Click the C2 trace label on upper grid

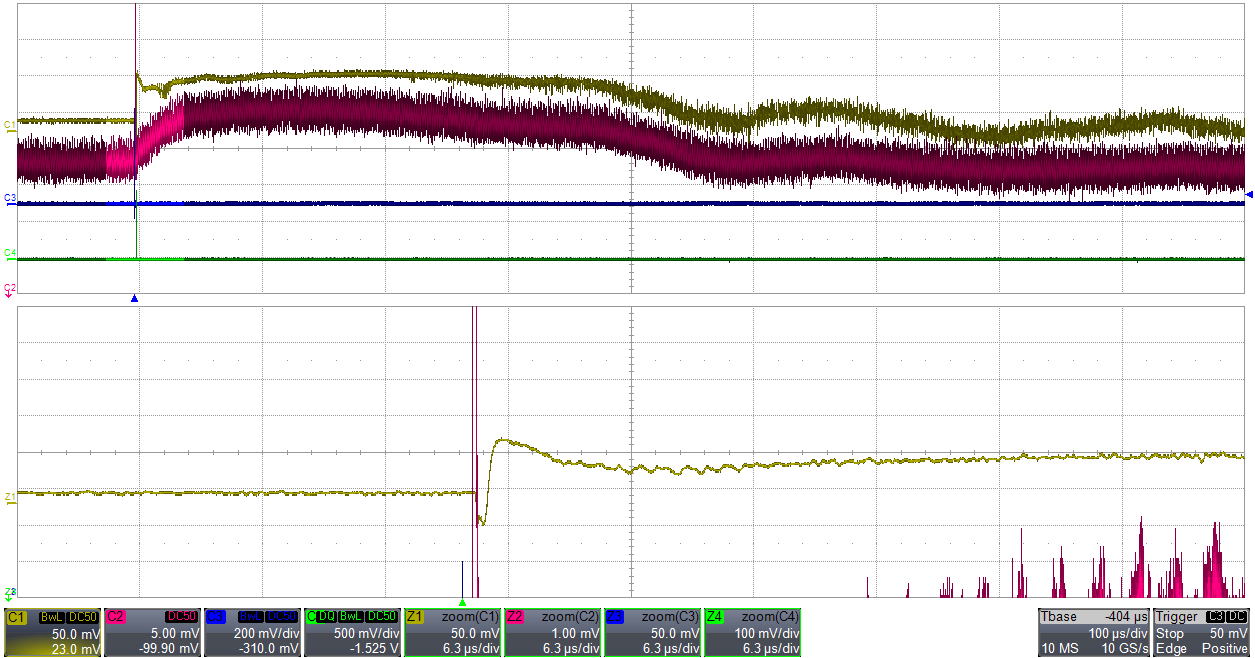coord(10,288)
